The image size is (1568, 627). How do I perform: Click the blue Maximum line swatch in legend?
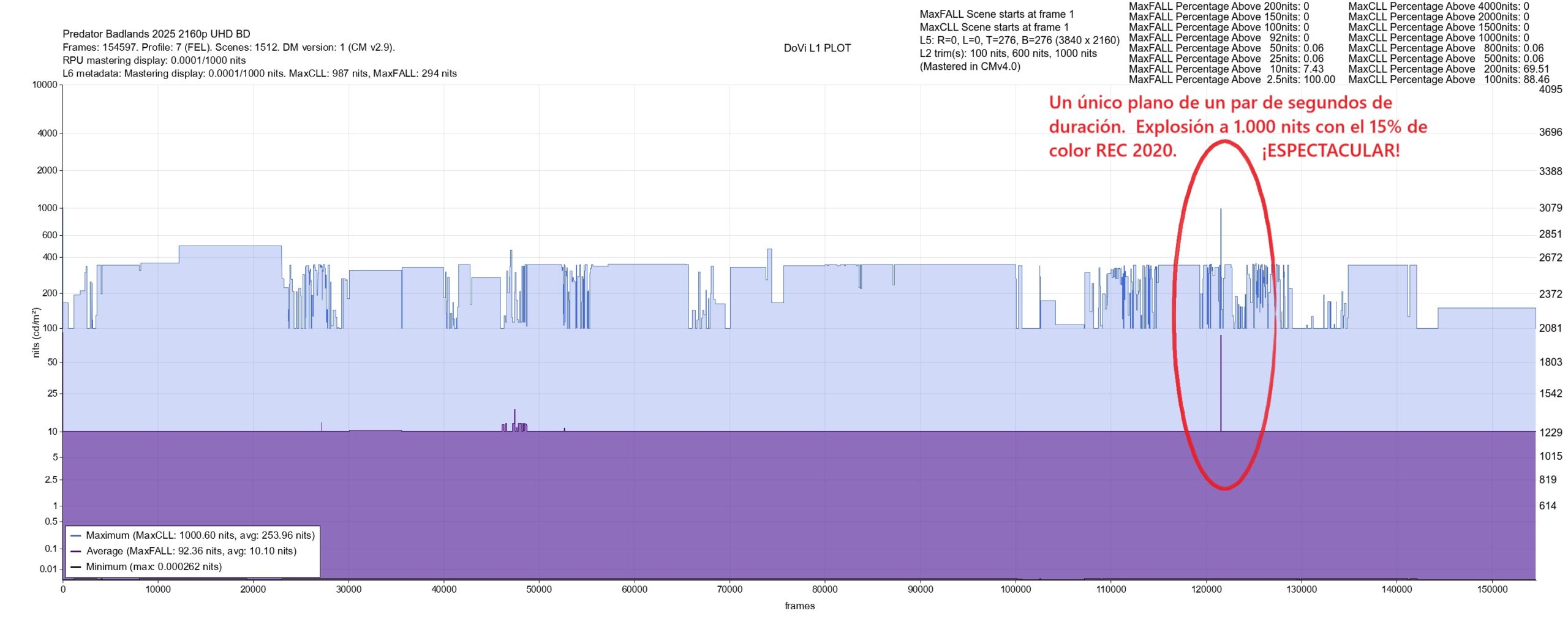click(x=76, y=535)
